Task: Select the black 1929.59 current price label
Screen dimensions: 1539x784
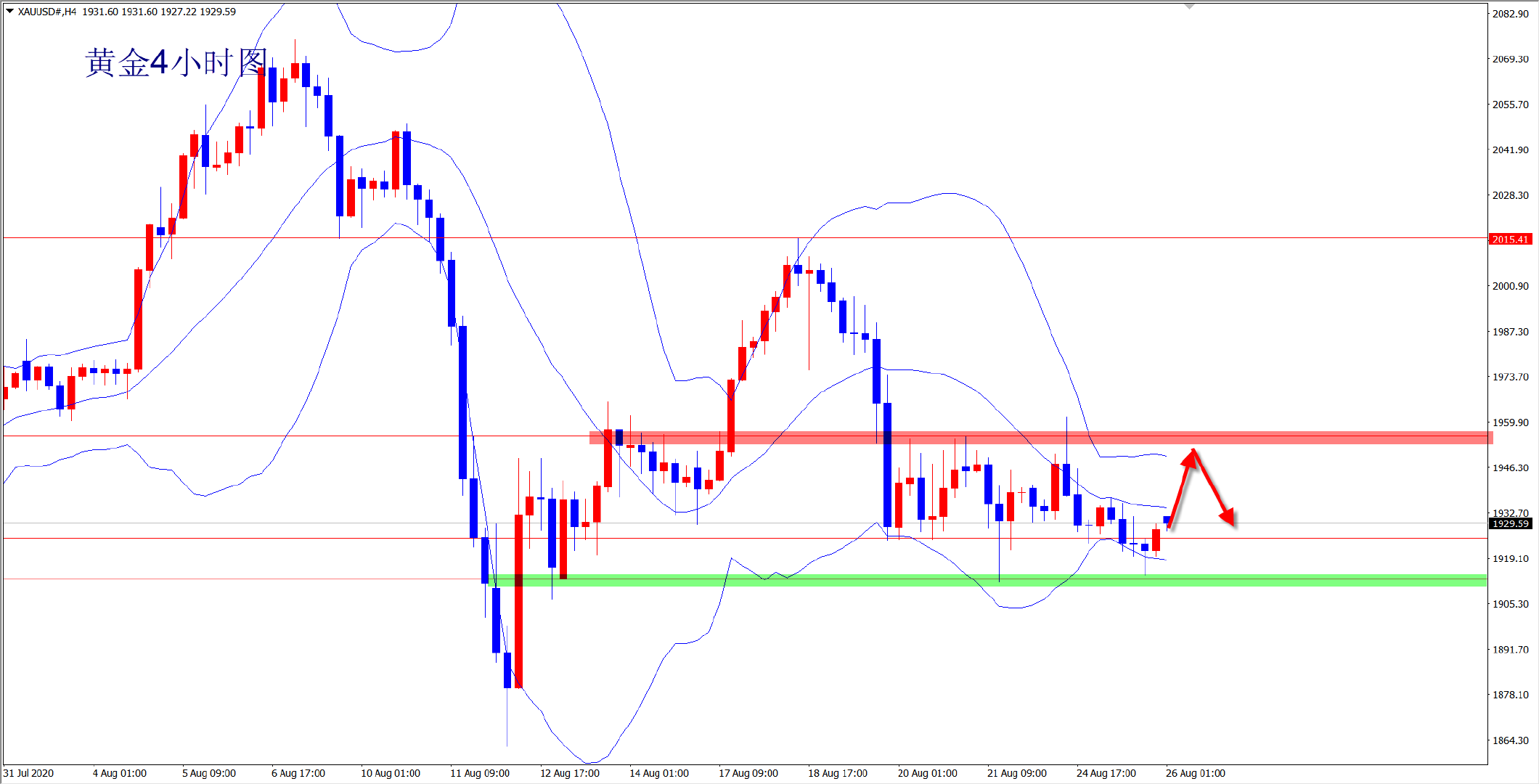Action: coord(1510,523)
